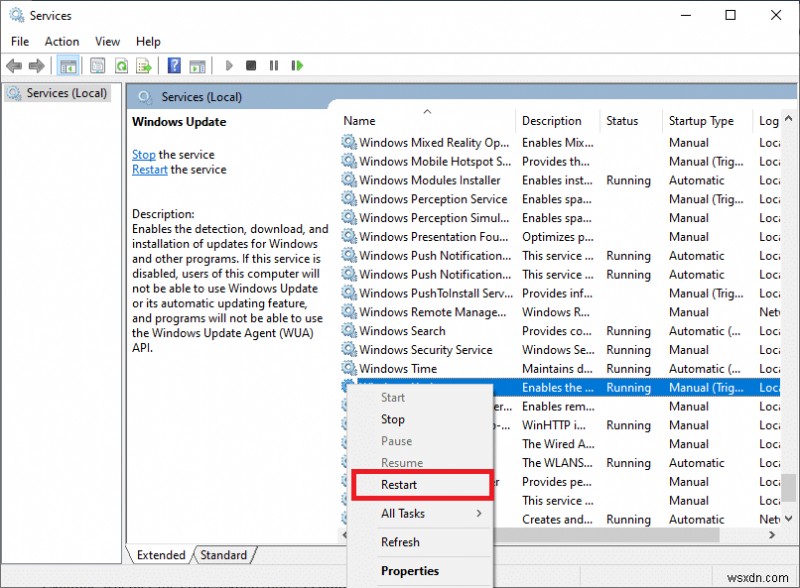Image resolution: width=800 pixels, height=588 pixels.
Task: Click the Refresh toolbar icon
Action: pyautogui.click(x=121, y=66)
